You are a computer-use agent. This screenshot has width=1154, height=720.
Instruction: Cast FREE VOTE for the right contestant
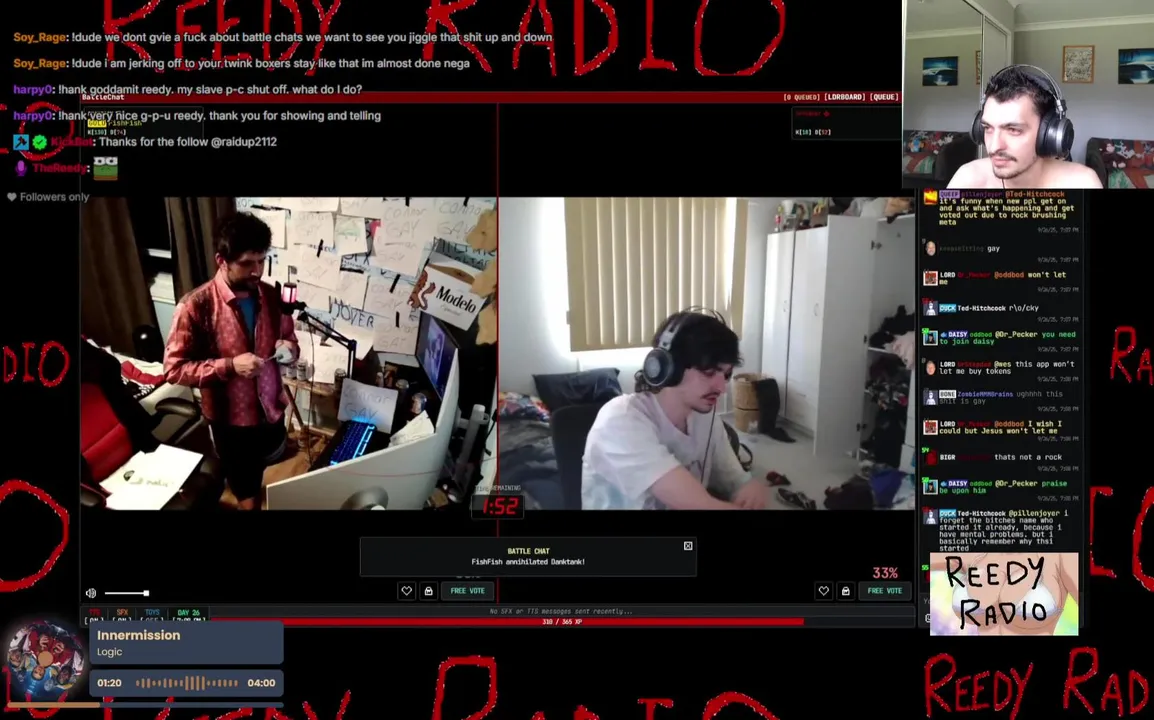point(885,590)
